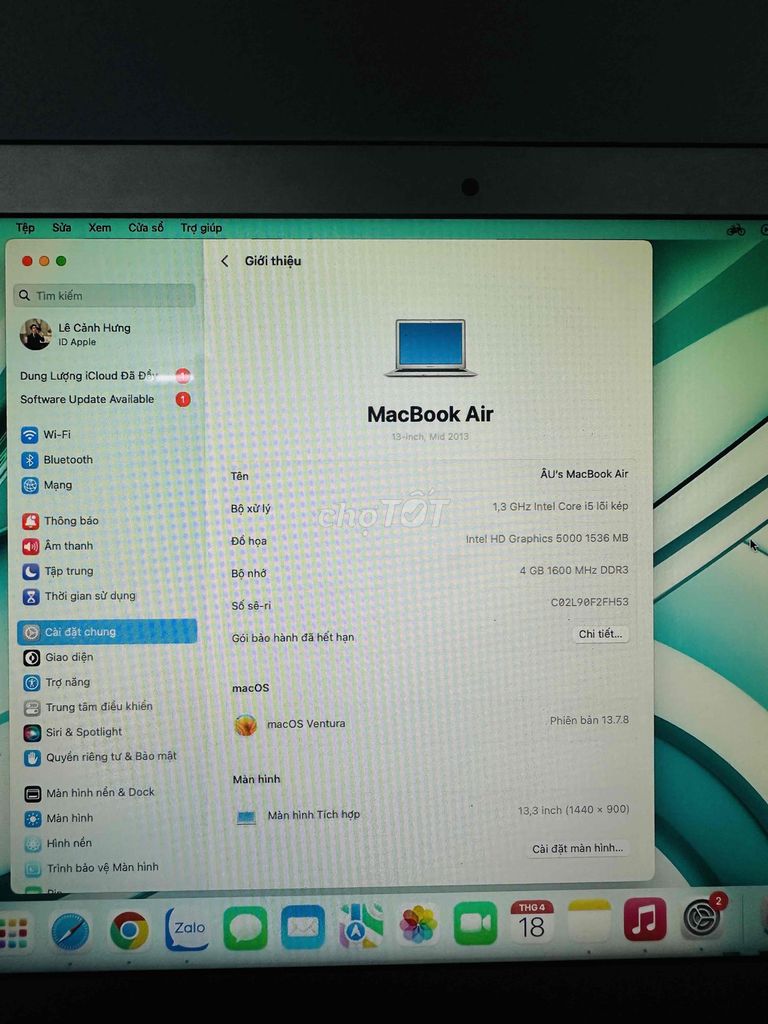Open Music app in the Dock
This screenshot has height=1024, width=768.
tap(645, 919)
